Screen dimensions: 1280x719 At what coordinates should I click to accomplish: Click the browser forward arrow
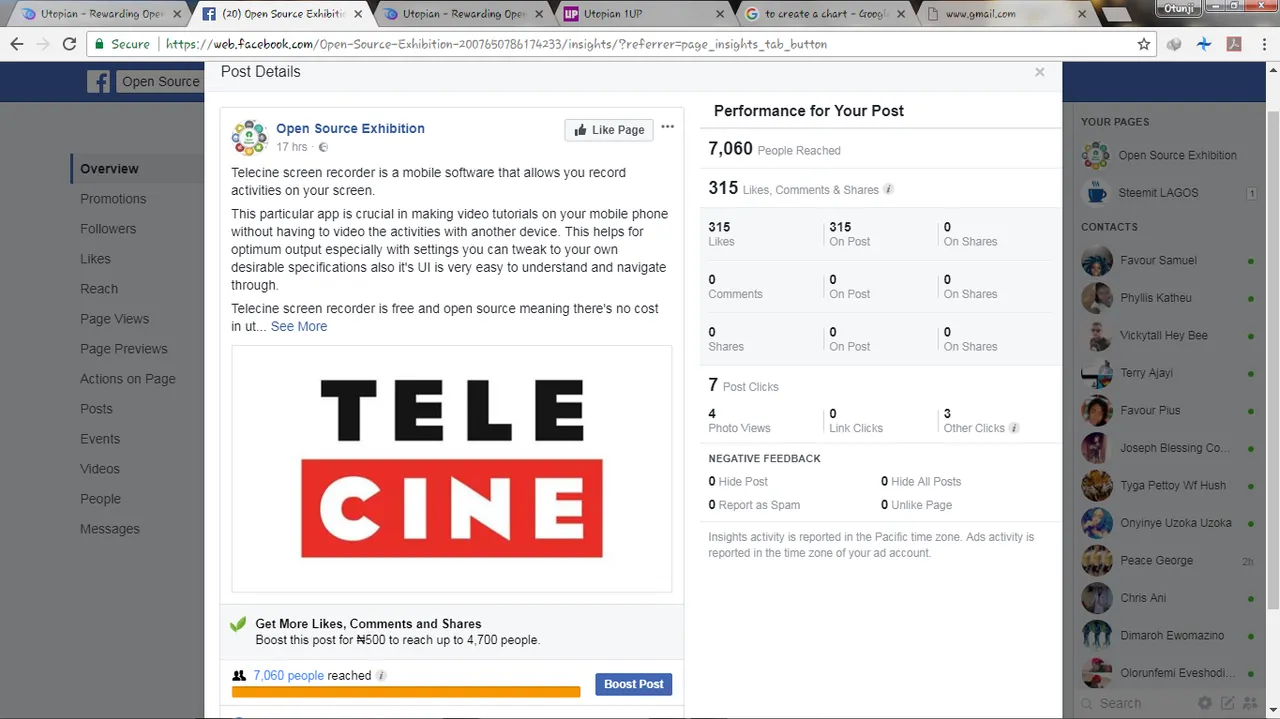tap(43, 44)
